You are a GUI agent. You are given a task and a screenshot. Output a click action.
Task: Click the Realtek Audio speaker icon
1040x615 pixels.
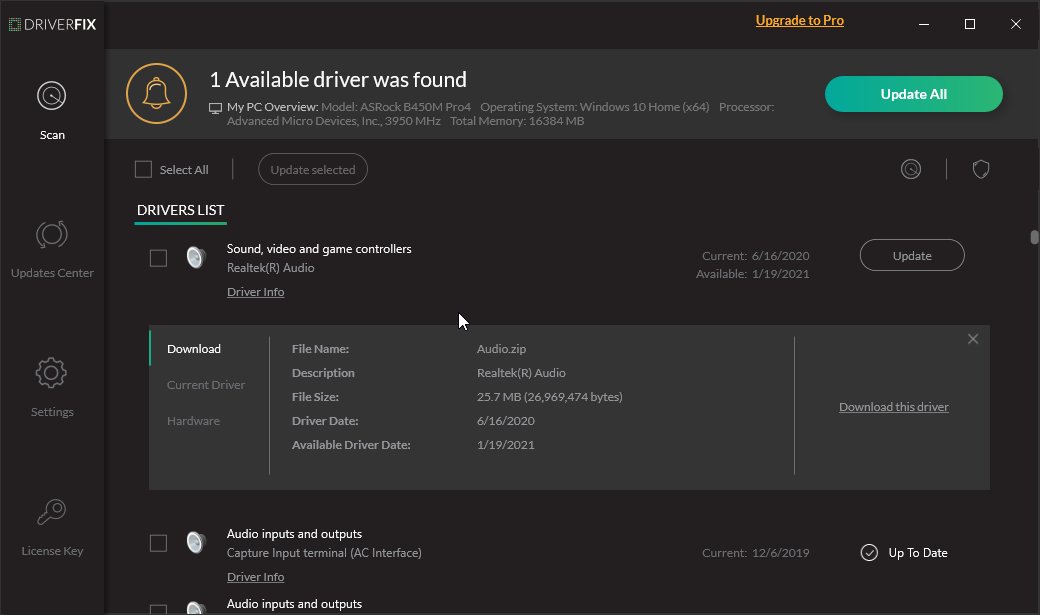pos(196,257)
